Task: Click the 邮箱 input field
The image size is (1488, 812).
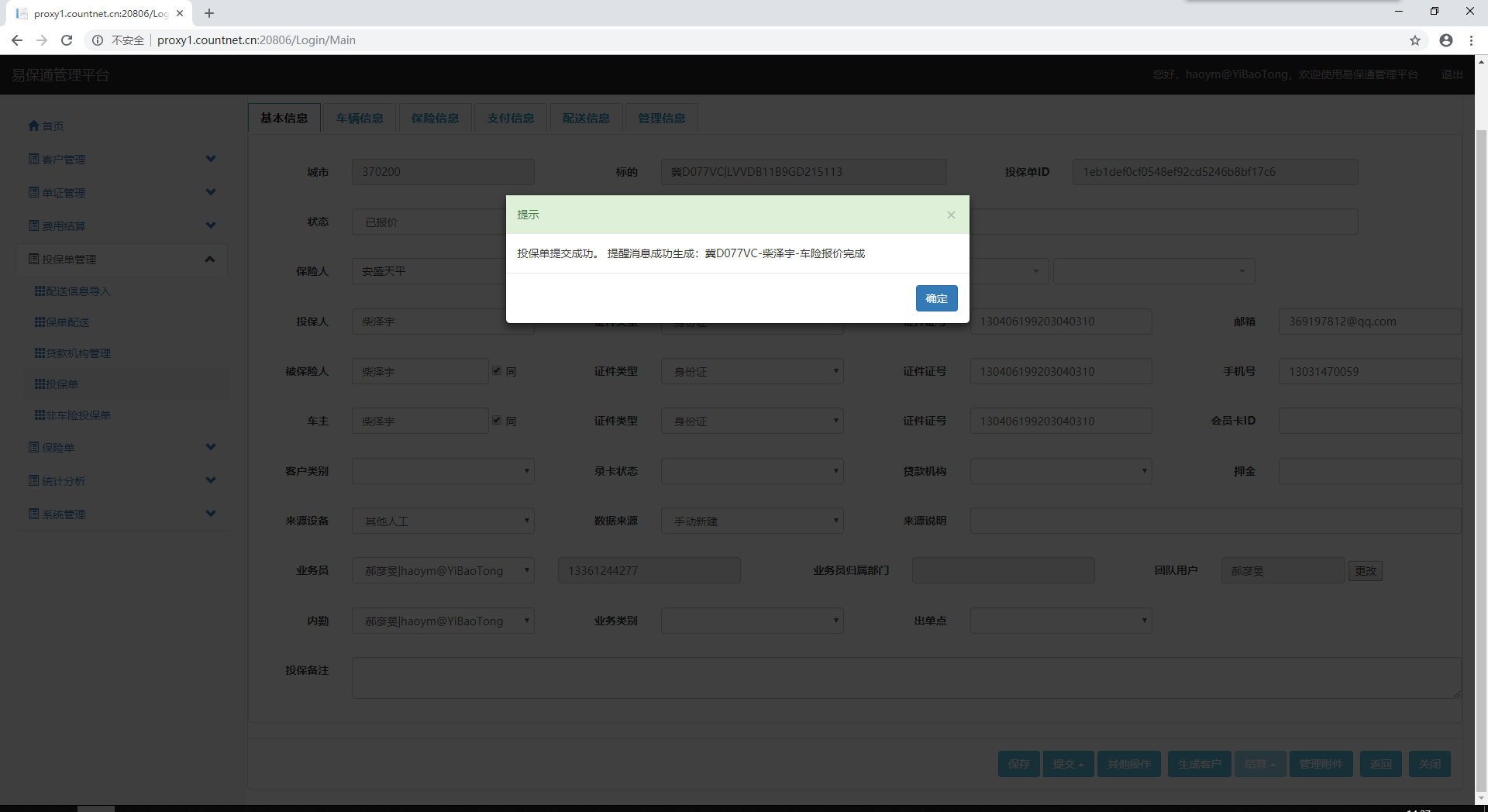Action: click(1370, 322)
